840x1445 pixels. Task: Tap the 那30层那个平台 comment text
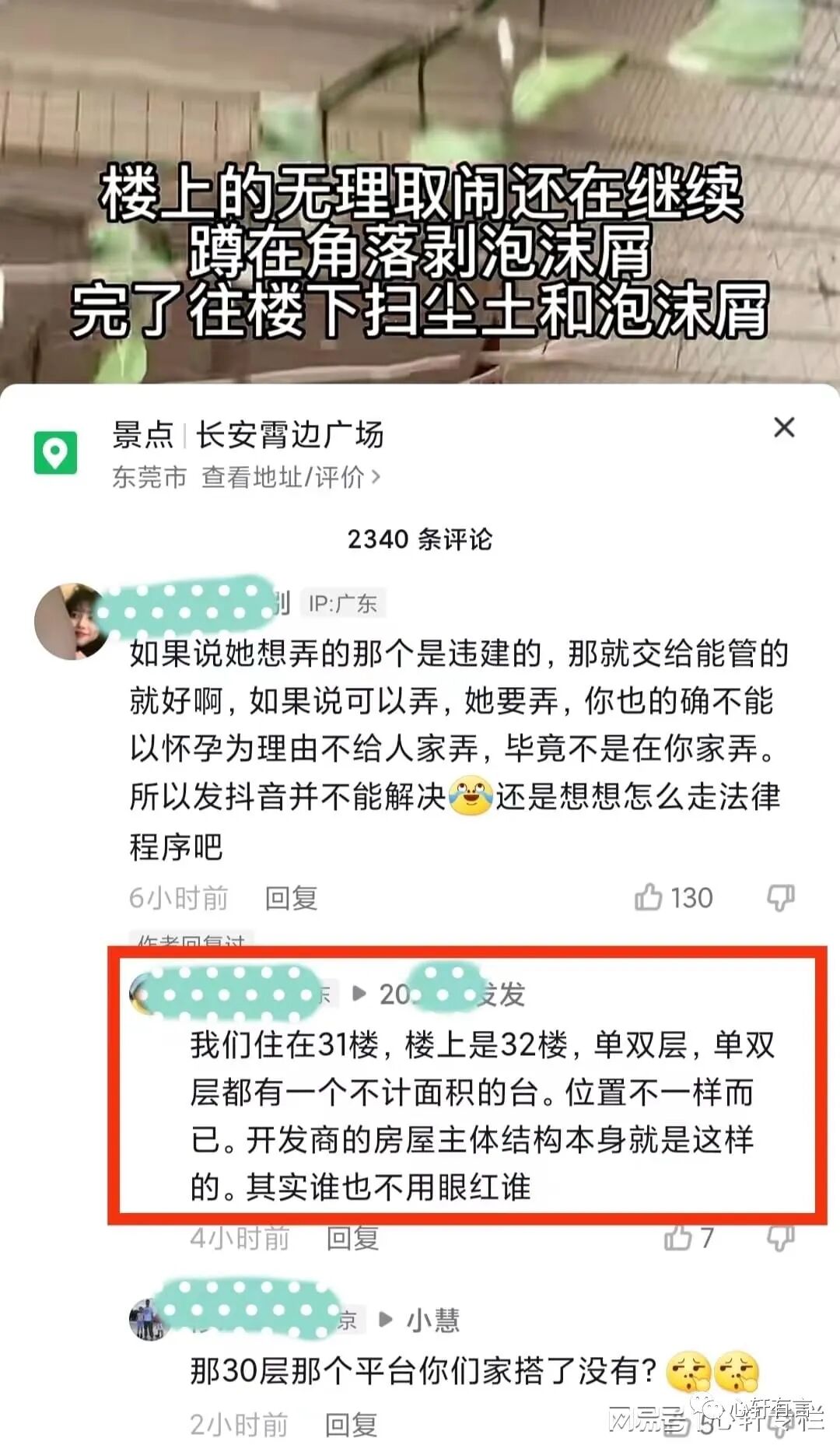pos(424,1371)
